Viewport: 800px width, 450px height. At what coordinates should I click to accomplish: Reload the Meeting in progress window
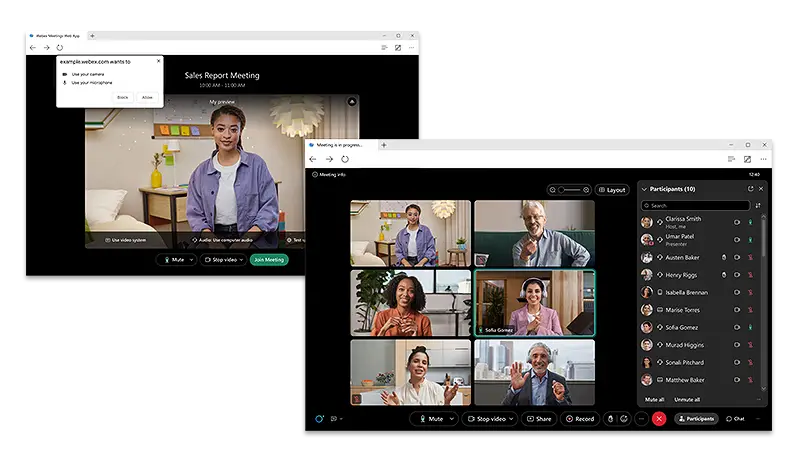pos(345,159)
